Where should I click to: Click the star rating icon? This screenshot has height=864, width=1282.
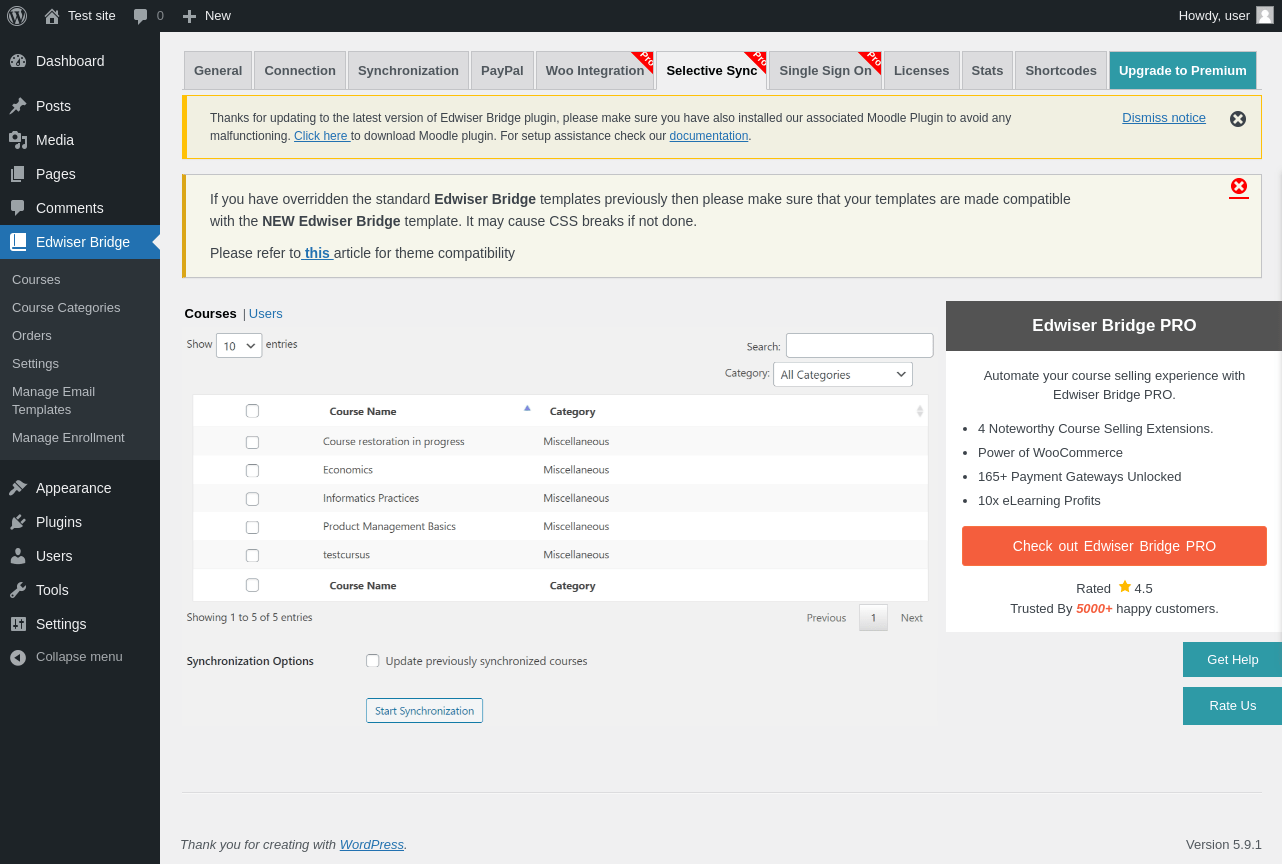tap(1125, 587)
